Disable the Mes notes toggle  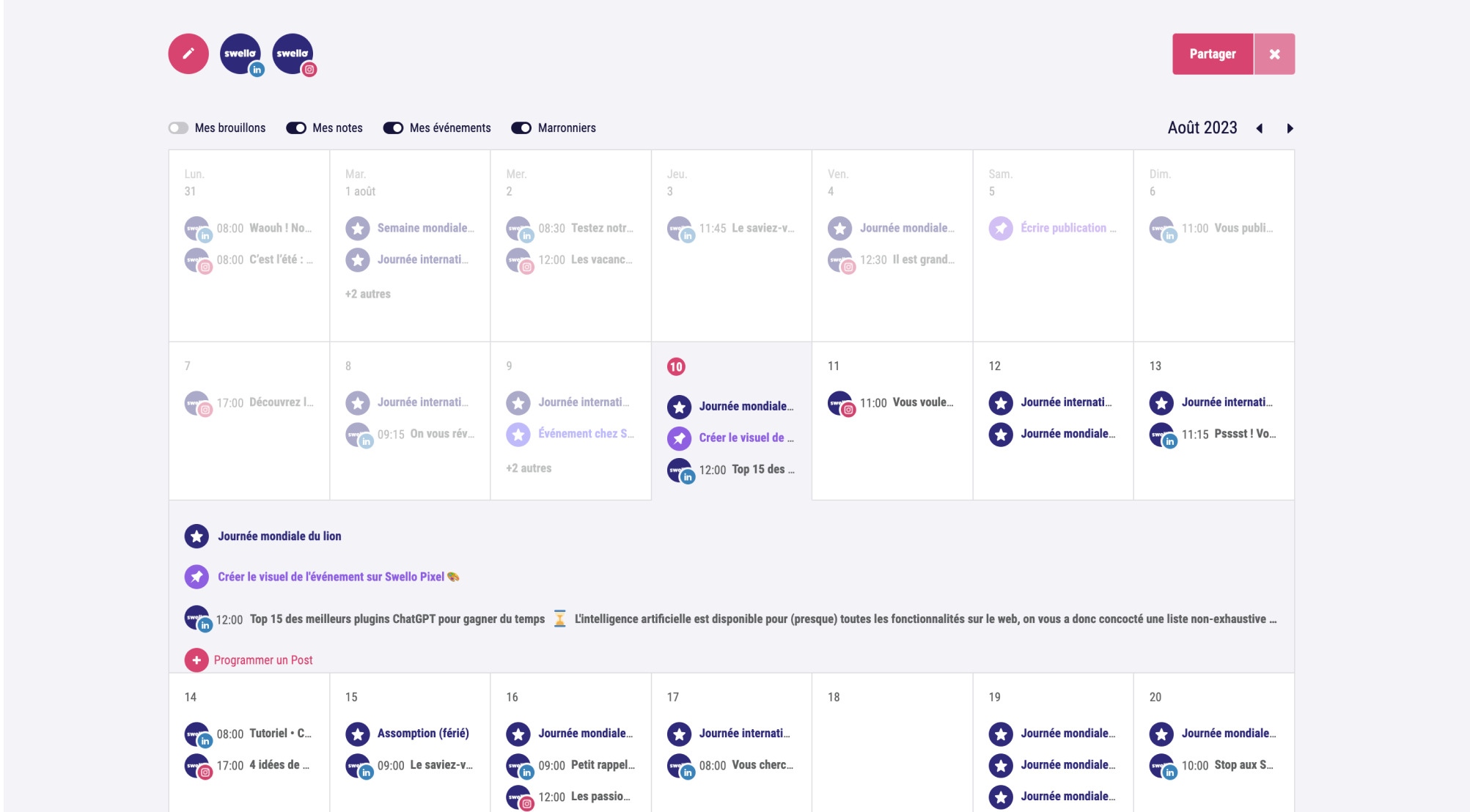click(296, 128)
